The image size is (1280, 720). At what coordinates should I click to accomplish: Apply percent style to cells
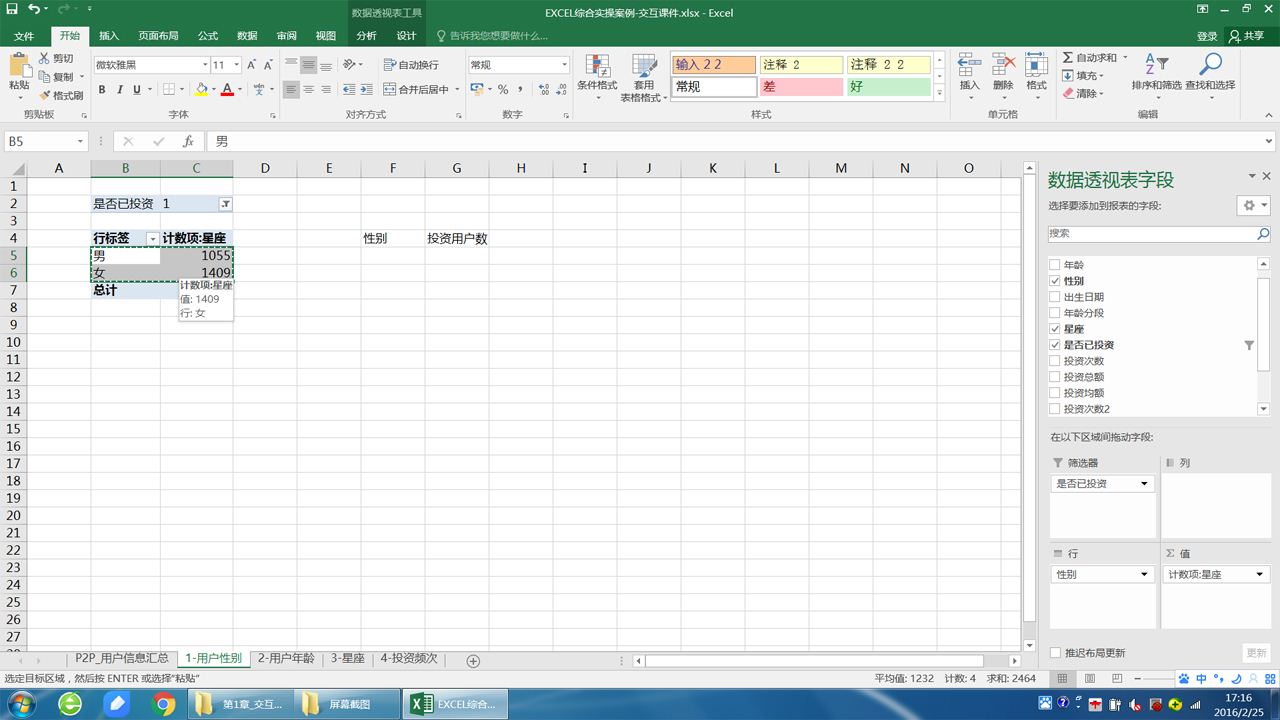(503, 89)
